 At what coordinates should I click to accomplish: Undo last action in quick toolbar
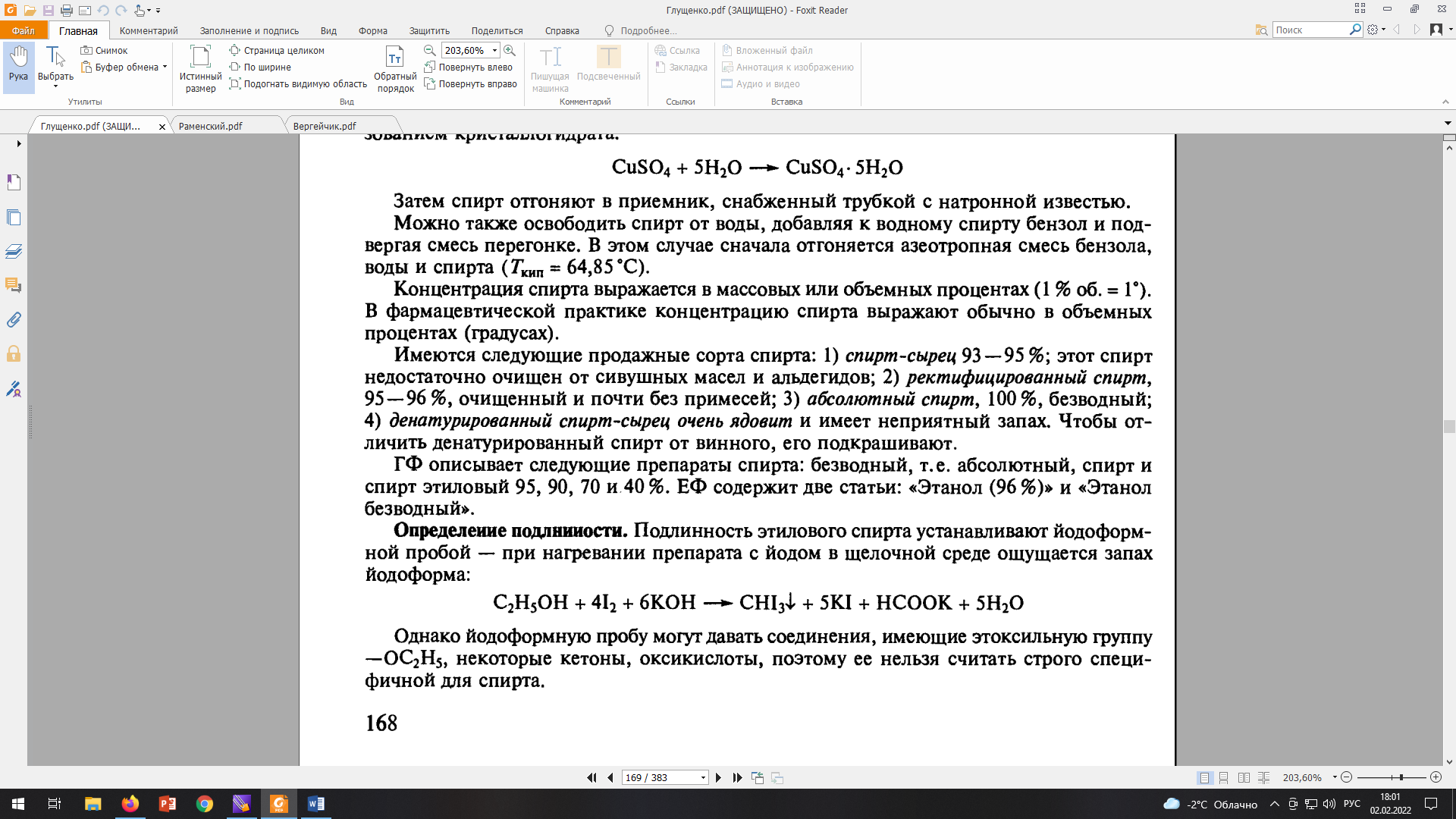[x=103, y=10]
